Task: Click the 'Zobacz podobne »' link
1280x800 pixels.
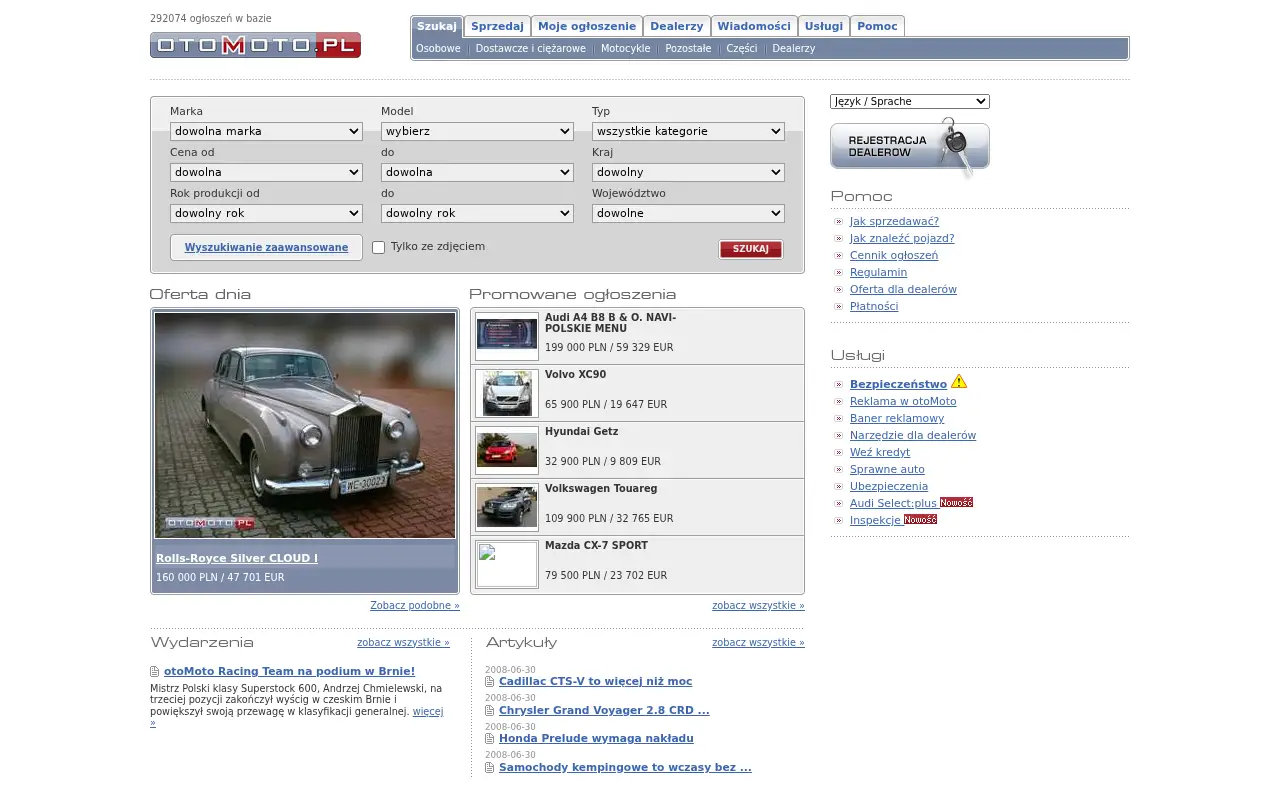Action: click(x=415, y=605)
